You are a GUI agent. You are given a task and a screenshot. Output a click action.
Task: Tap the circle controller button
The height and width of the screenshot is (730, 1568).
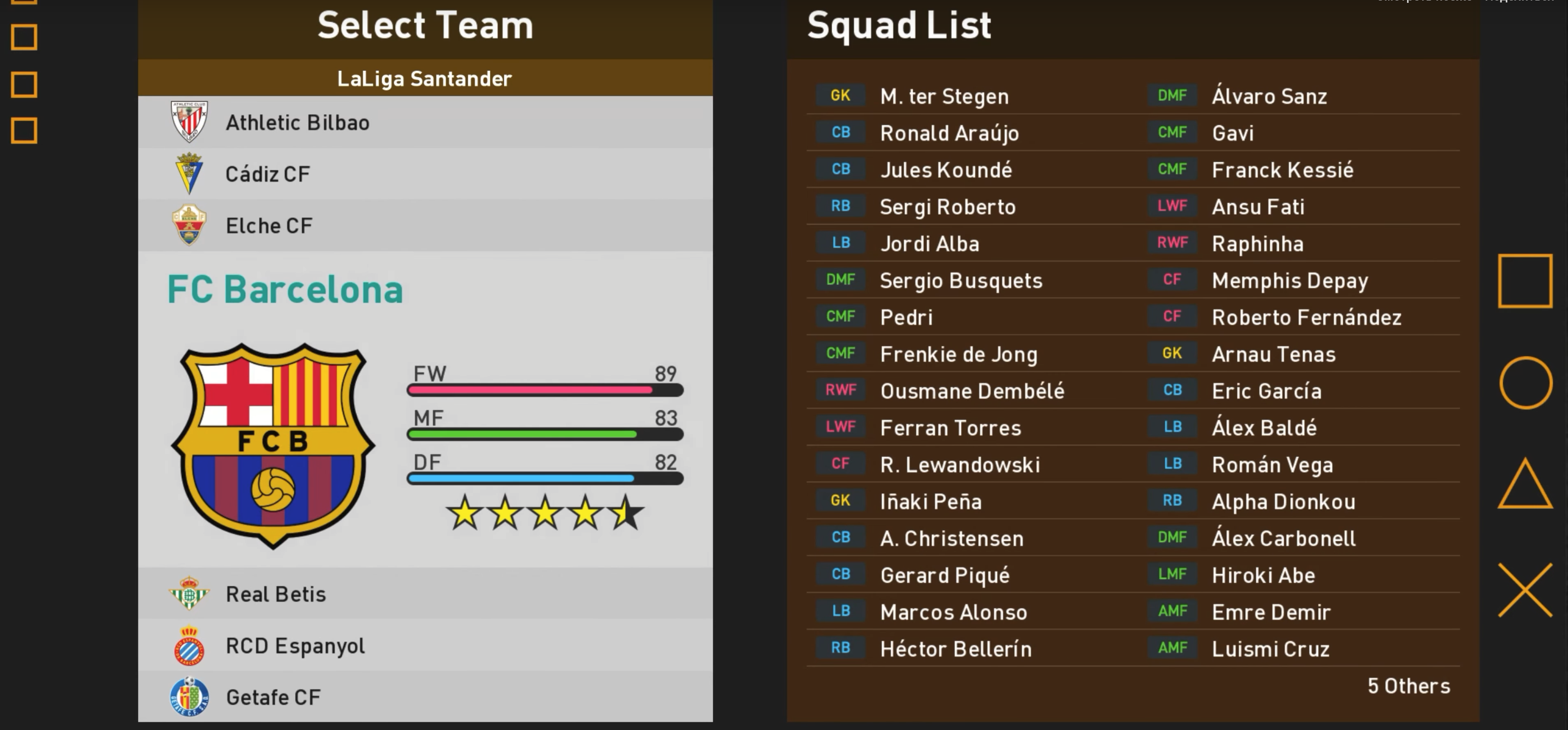click(1525, 382)
